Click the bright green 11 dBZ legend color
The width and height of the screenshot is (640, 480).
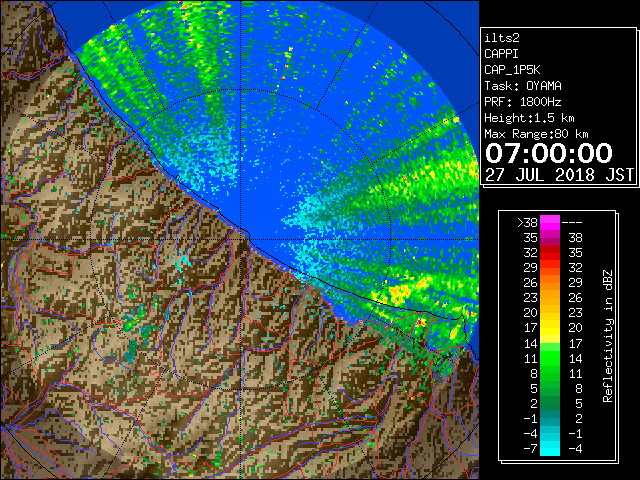tap(550, 358)
